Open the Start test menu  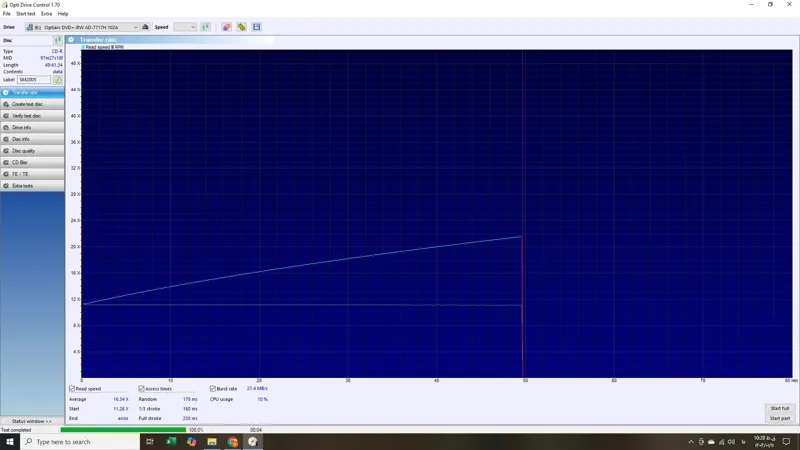[x=25, y=14]
